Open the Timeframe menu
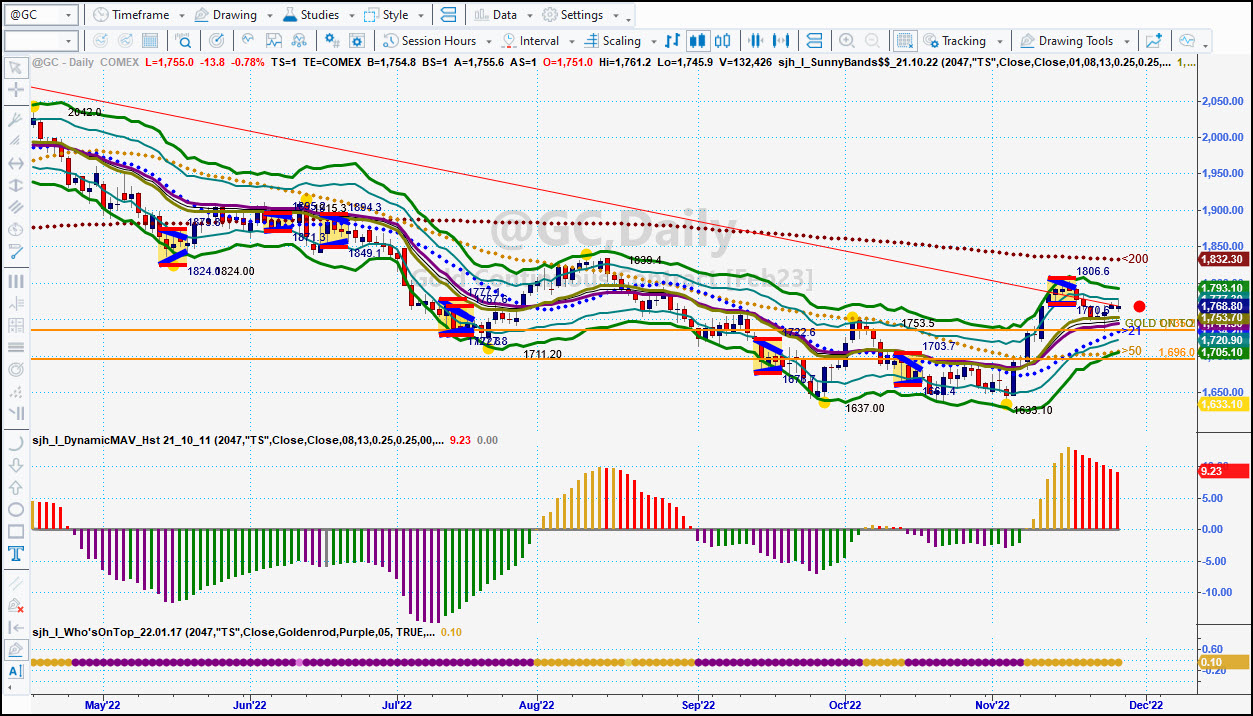Screen dimensions: 1253x716 [x=130, y=15]
